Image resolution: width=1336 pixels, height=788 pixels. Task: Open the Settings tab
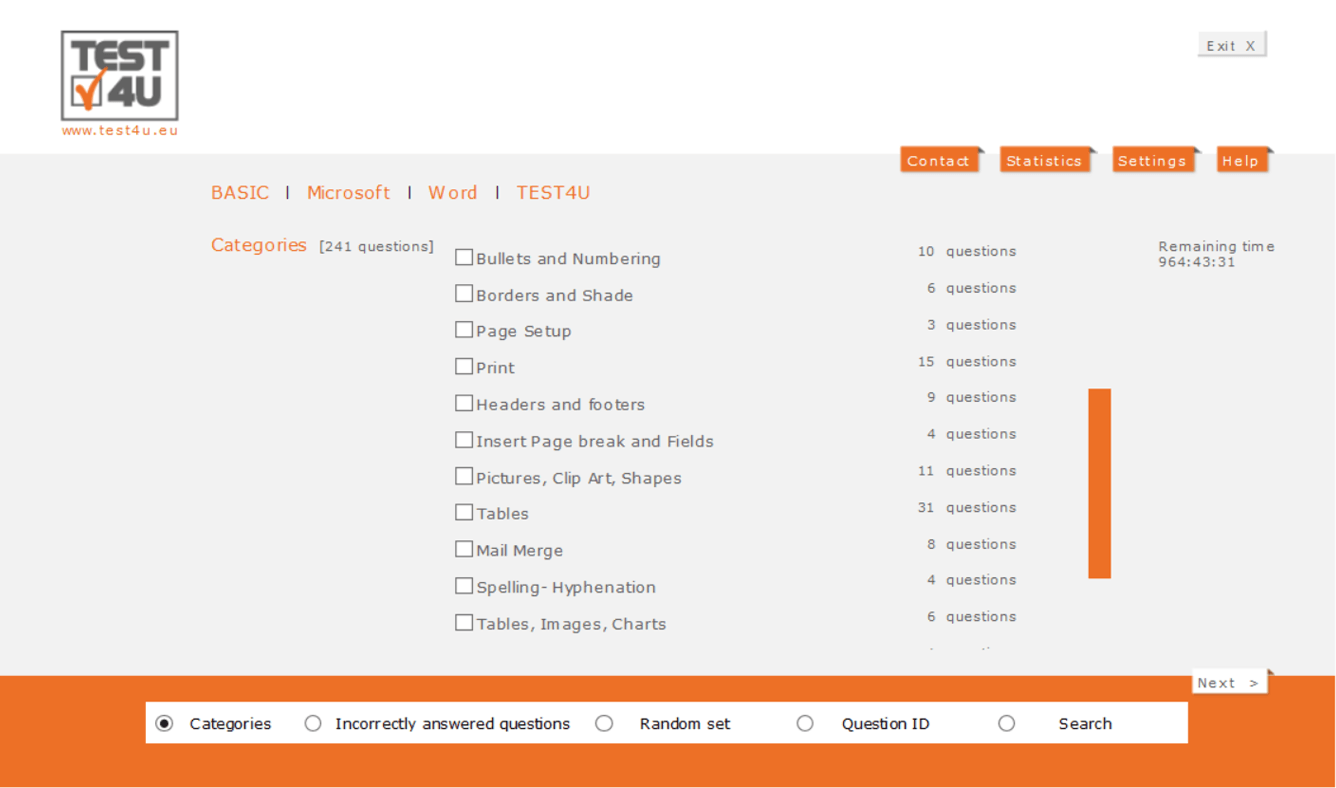click(1153, 160)
